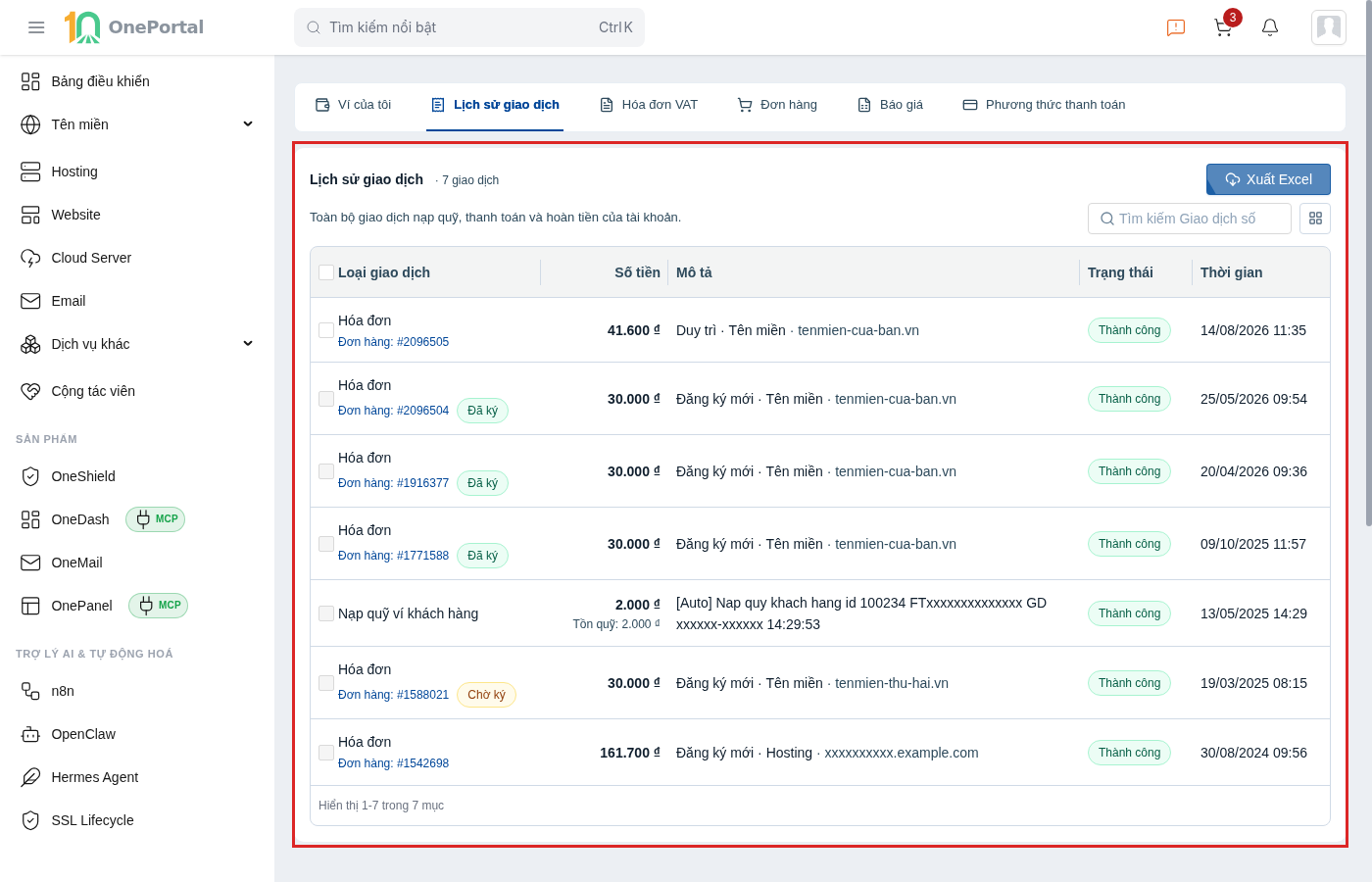Image resolution: width=1372 pixels, height=882 pixels.
Task: Switch to the Hóa đơn VAT tab
Action: pos(649,105)
